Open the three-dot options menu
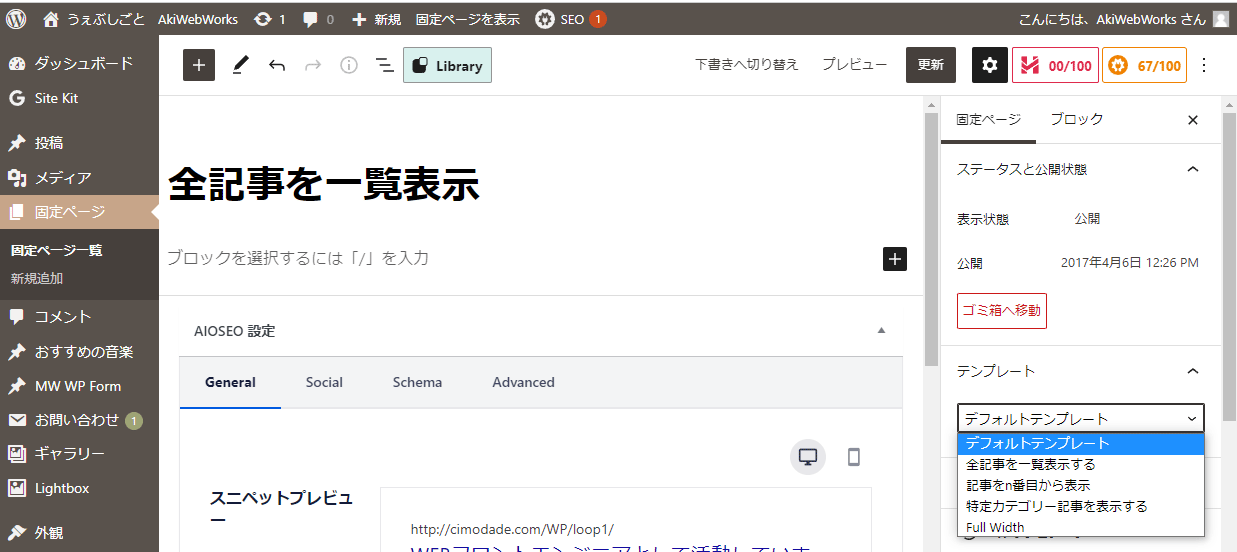The width and height of the screenshot is (1237, 552). coord(1204,65)
